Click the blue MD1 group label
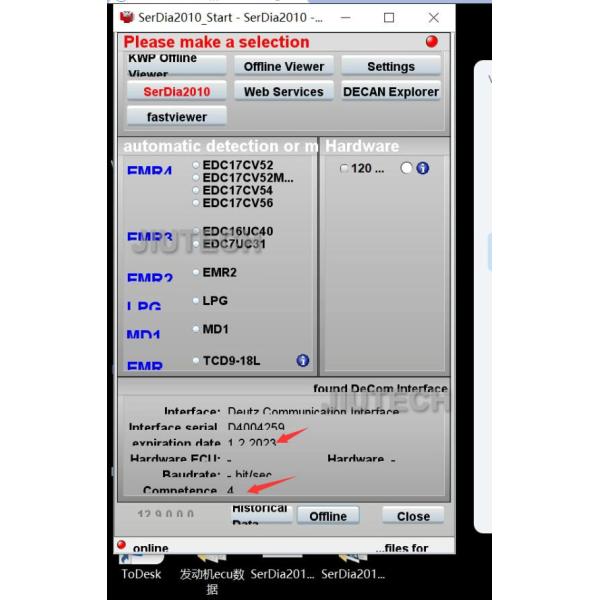The image size is (600, 600). (x=143, y=334)
